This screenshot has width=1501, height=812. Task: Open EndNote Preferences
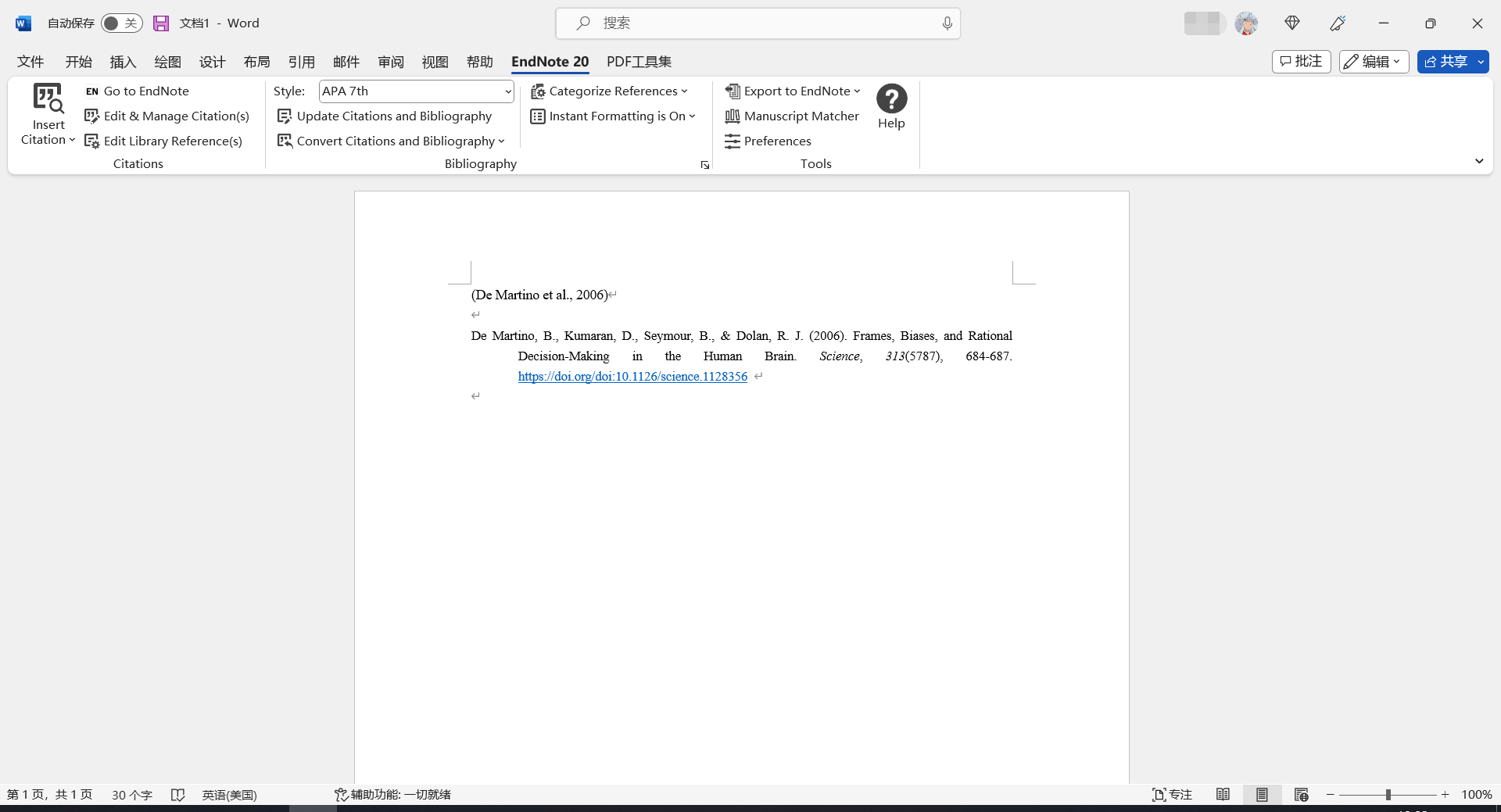[x=768, y=141]
